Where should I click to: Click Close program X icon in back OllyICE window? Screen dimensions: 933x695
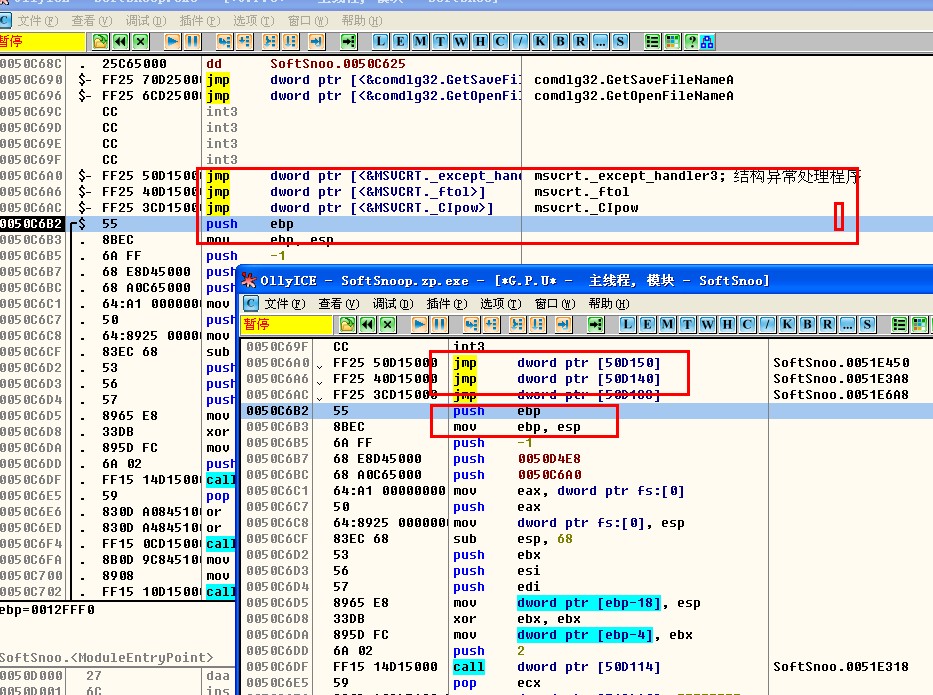click(x=140, y=42)
